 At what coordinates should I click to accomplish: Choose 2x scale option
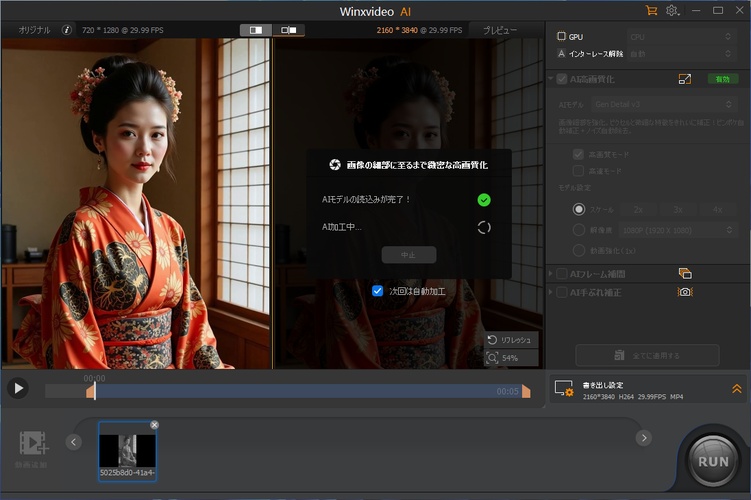tap(638, 209)
